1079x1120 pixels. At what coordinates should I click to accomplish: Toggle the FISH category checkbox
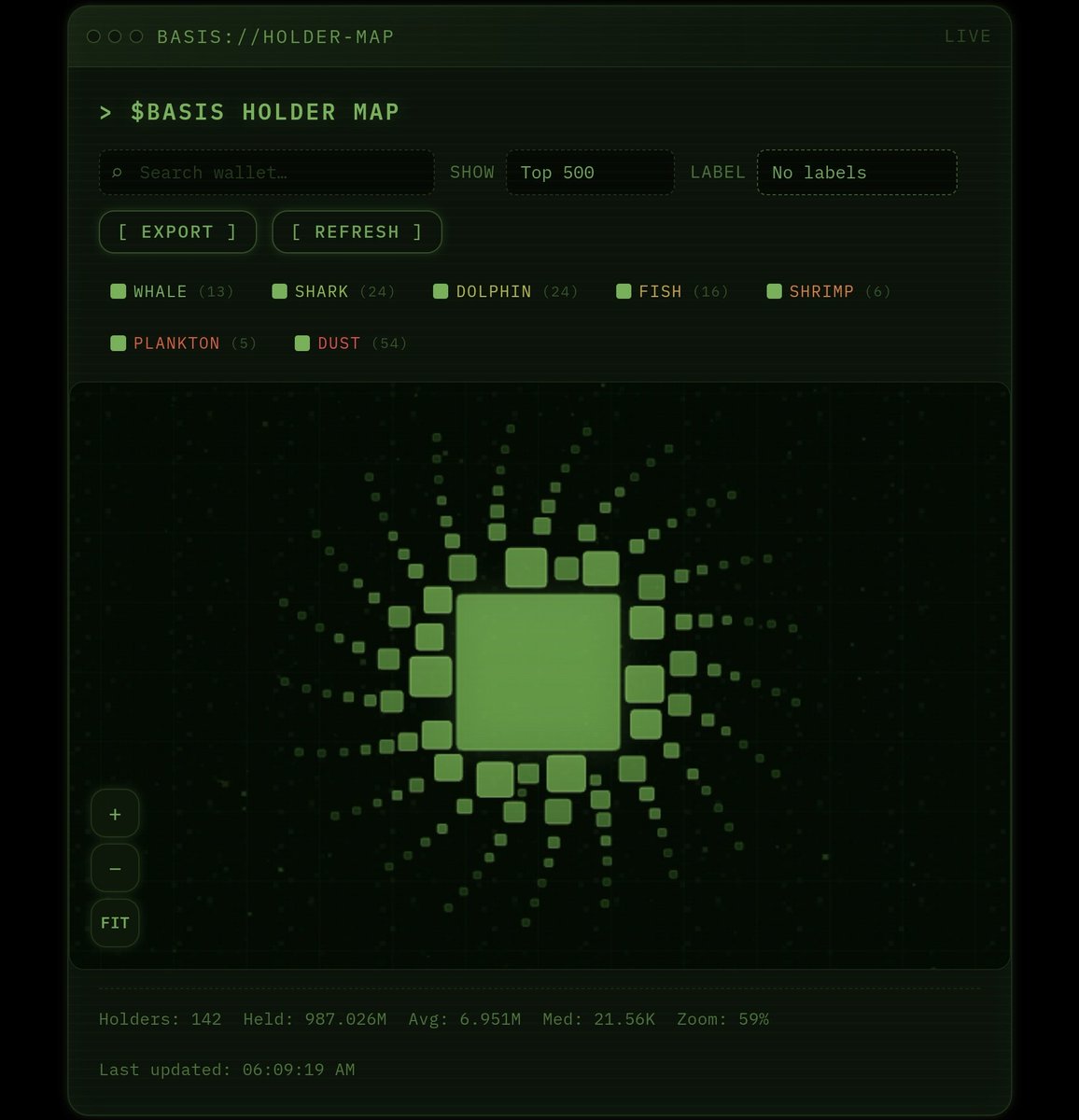click(x=624, y=291)
